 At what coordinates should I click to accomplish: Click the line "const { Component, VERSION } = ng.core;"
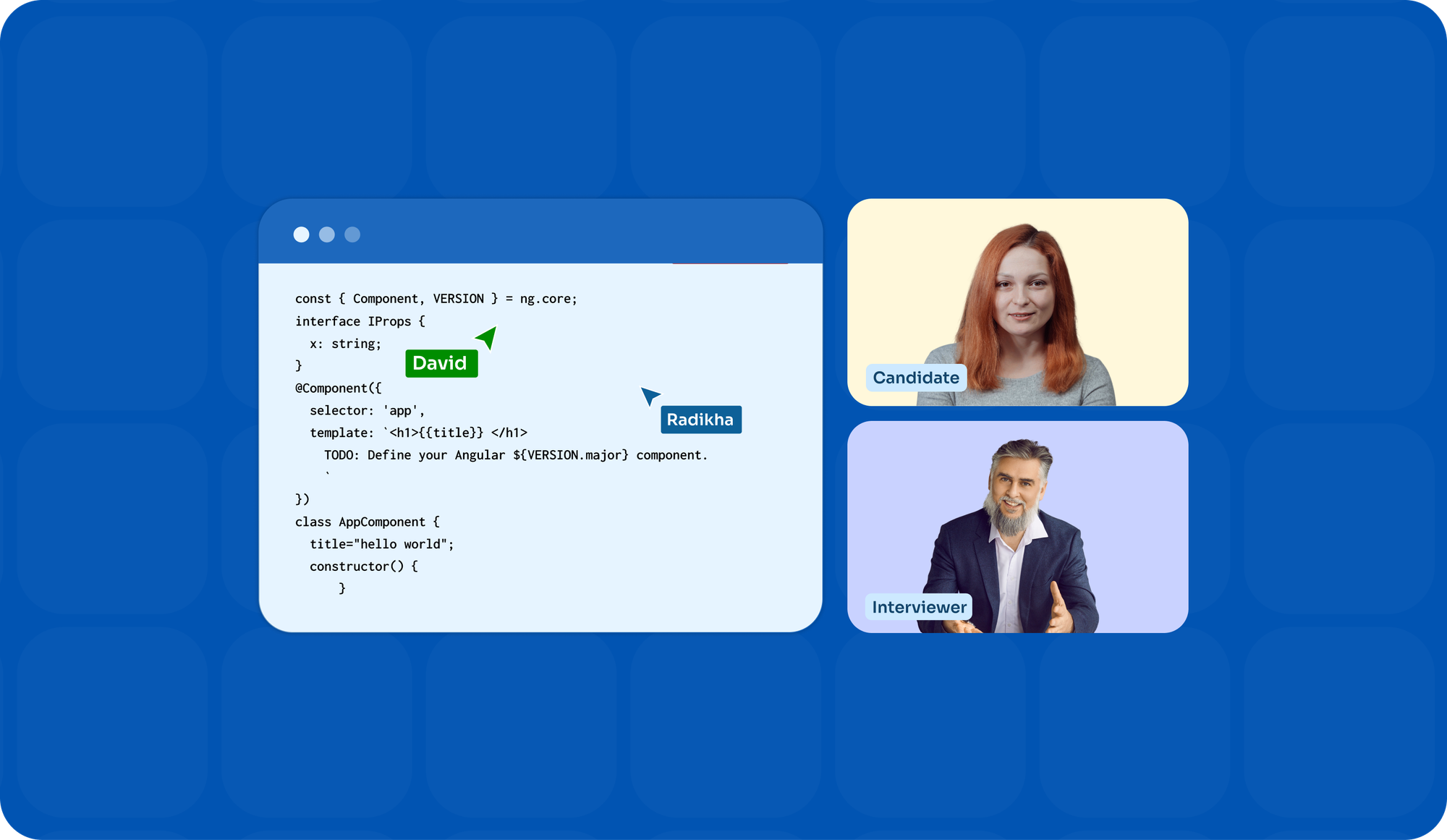click(x=436, y=299)
